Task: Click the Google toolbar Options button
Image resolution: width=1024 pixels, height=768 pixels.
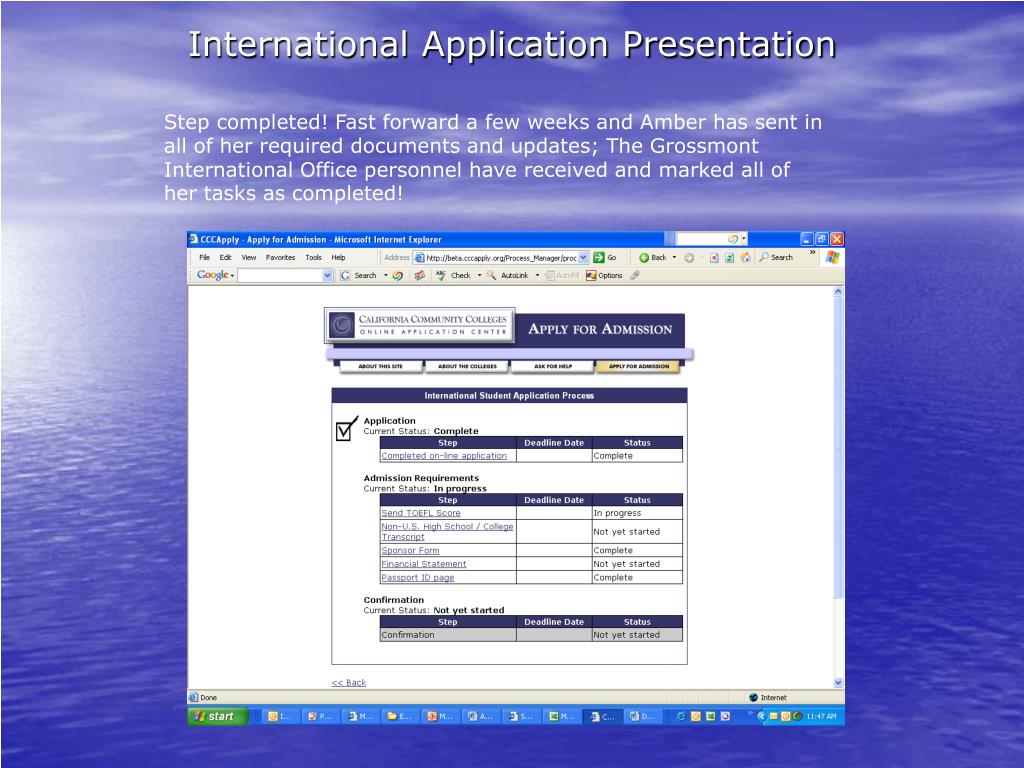Action: tap(604, 276)
